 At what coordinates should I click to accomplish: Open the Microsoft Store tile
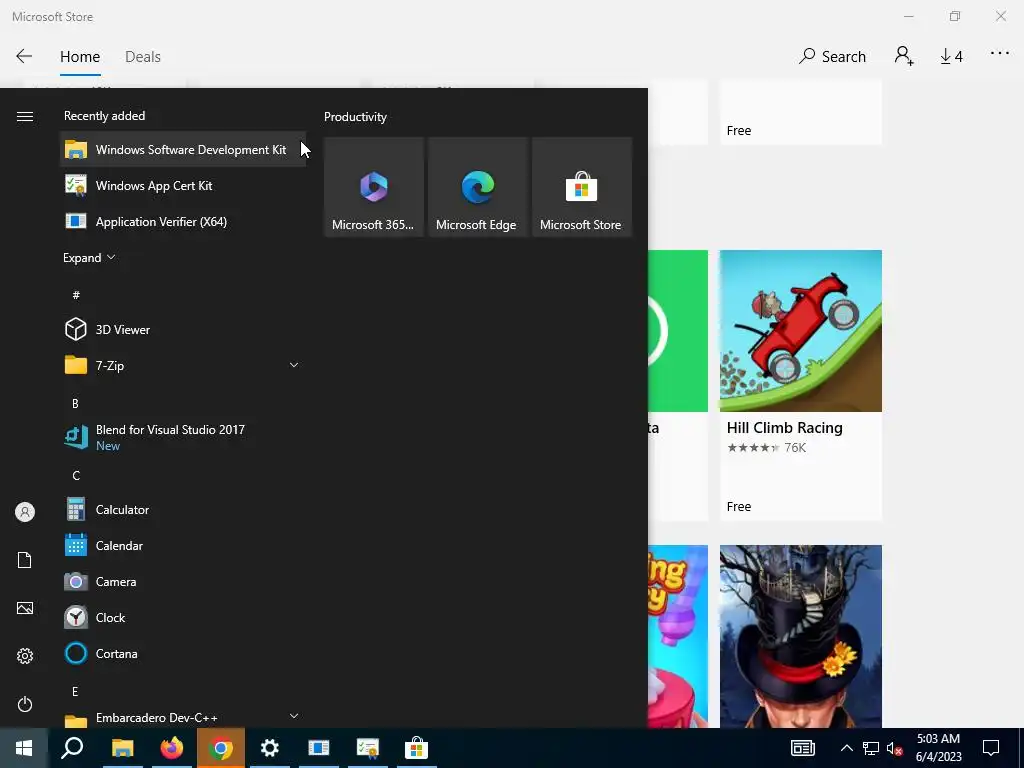click(x=581, y=187)
